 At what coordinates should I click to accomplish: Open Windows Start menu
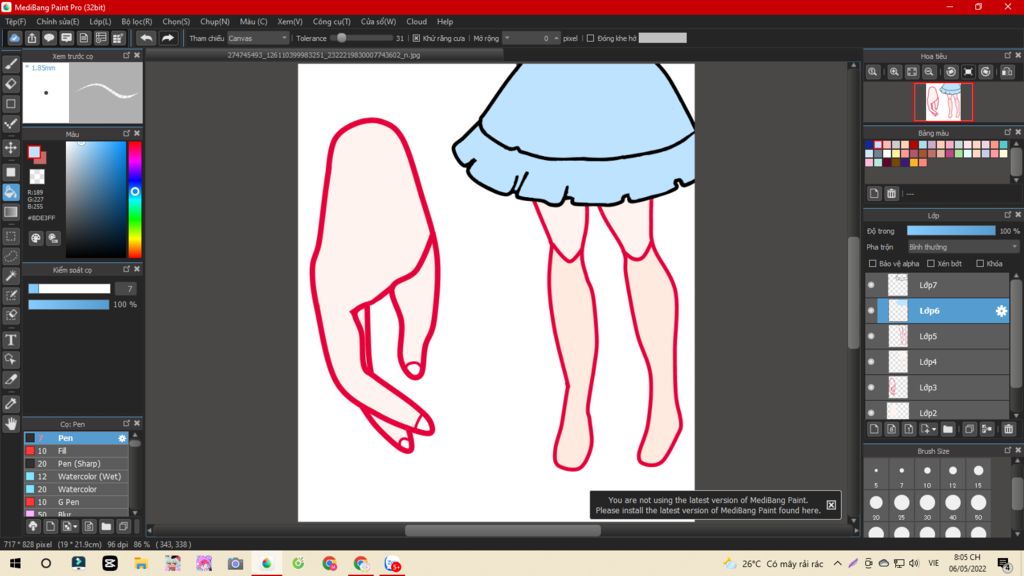coord(15,563)
